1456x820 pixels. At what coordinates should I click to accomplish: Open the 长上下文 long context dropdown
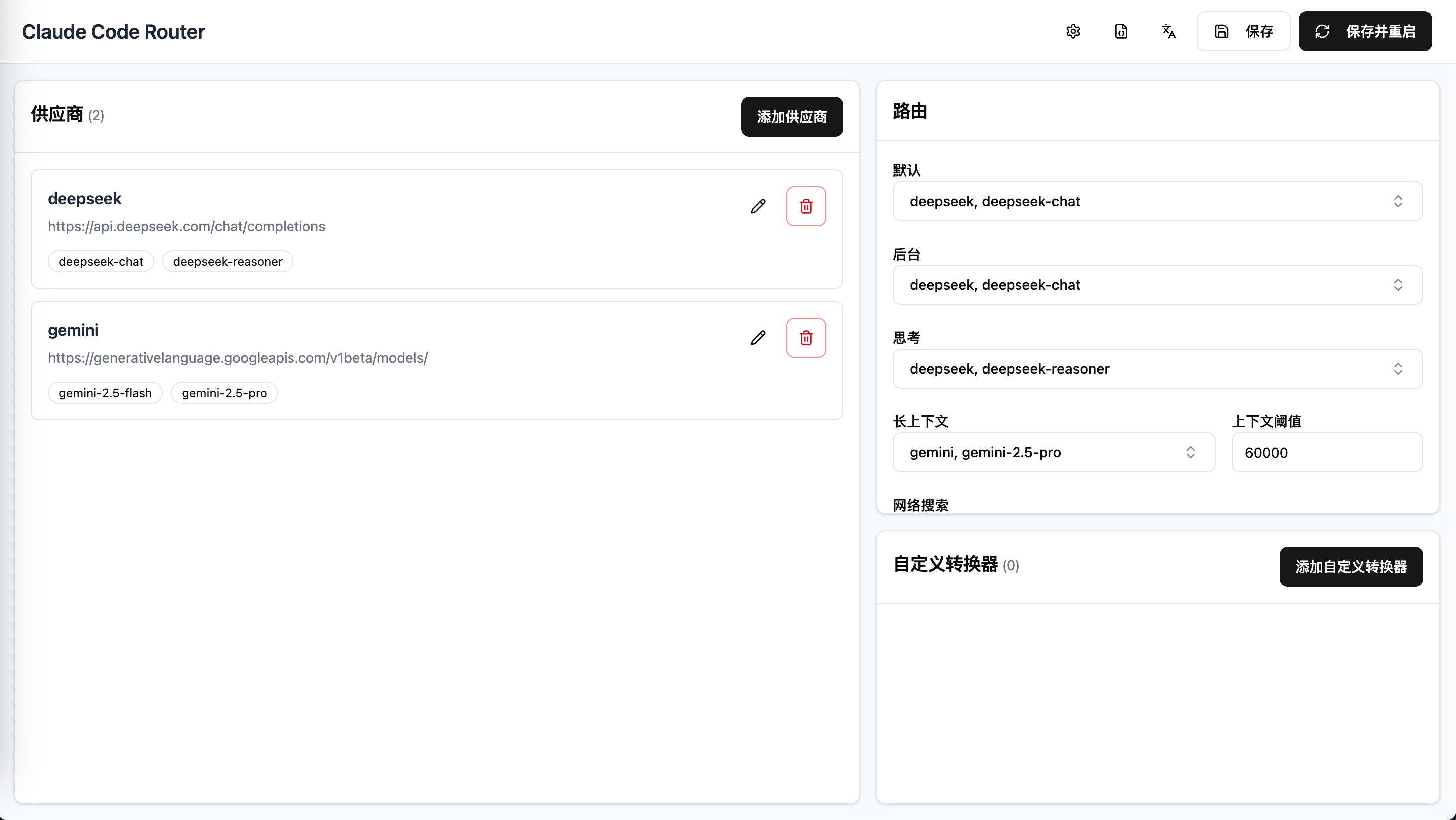pyautogui.click(x=1054, y=453)
